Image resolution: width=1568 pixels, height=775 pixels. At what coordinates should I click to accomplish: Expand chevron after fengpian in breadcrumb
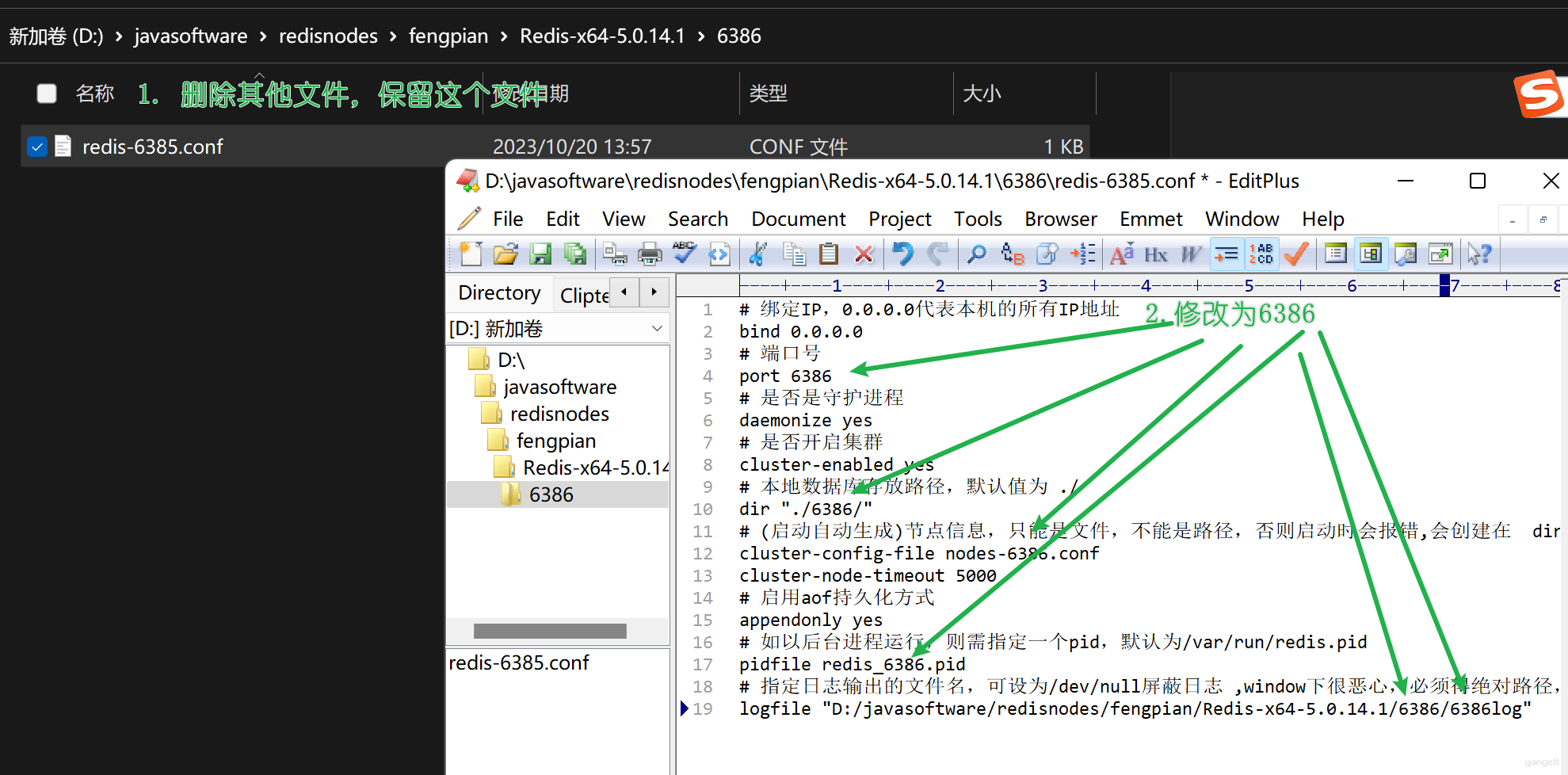point(504,36)
